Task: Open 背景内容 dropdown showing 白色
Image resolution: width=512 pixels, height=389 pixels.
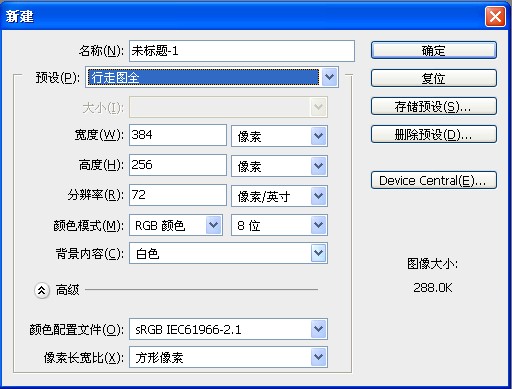Action: pos(228,254)
